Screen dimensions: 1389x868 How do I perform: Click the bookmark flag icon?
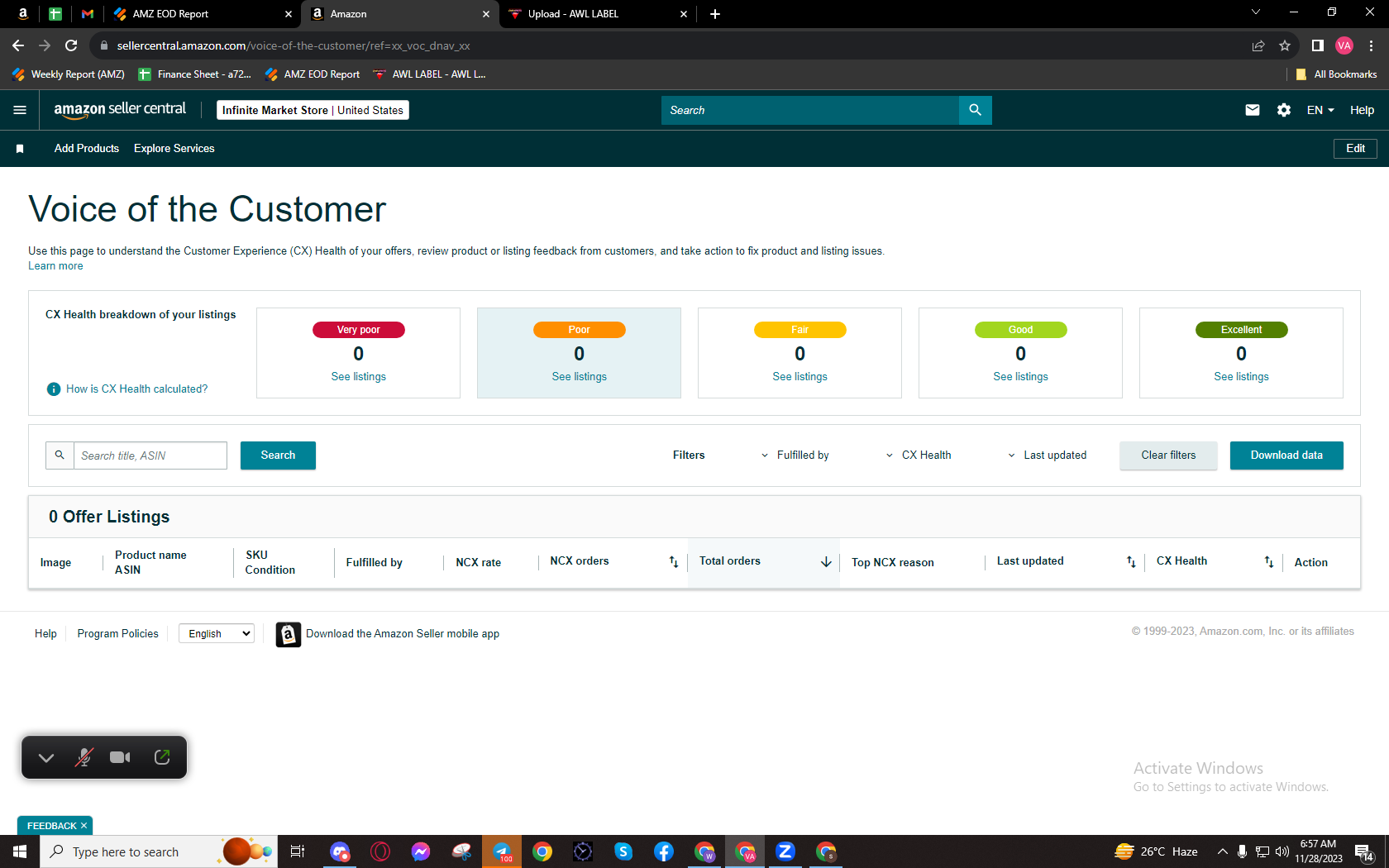[x=20, y=149]
